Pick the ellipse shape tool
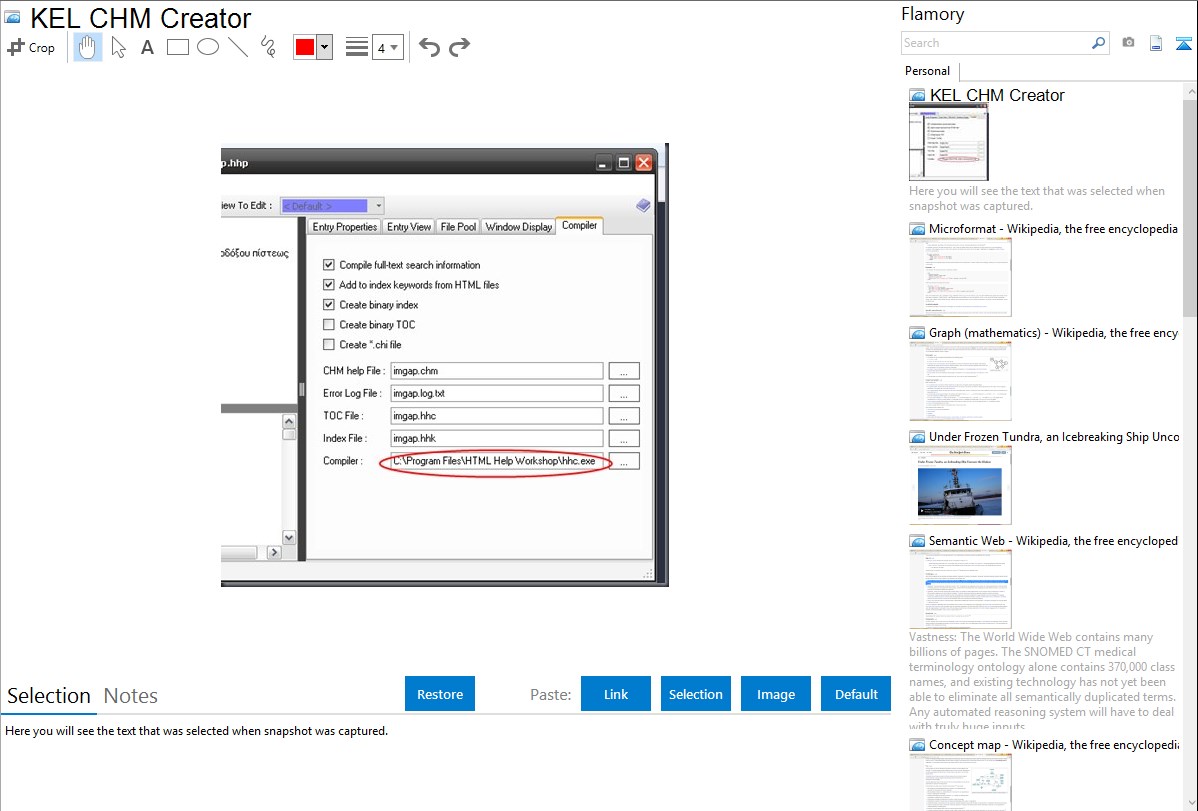The image size is (1198, 811). click(208, 47)
